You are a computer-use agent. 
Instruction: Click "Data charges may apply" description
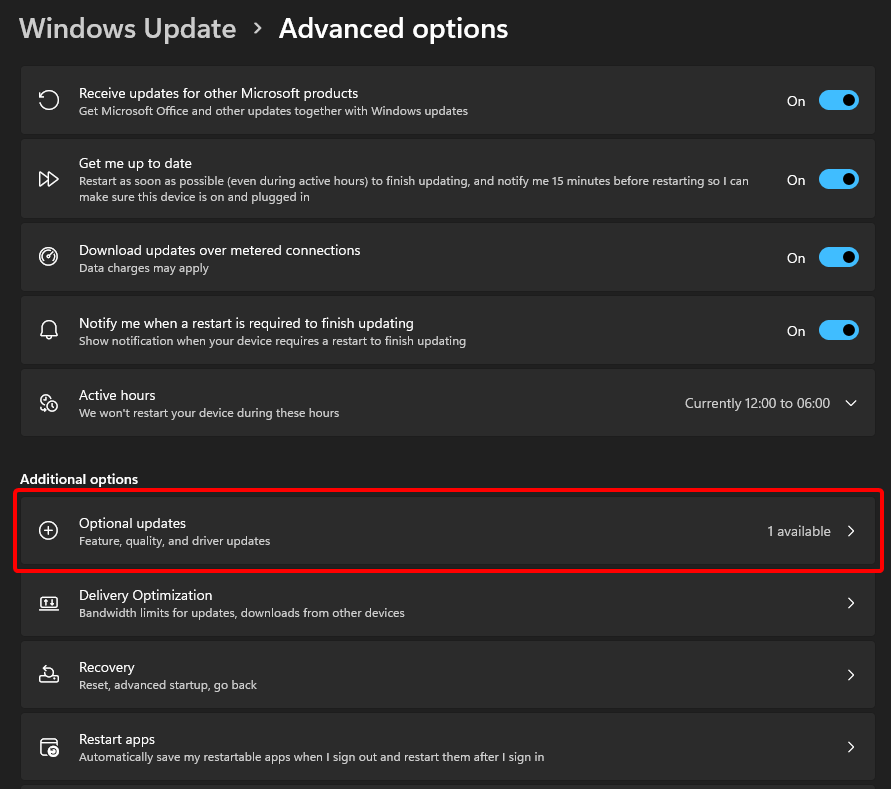144,268
